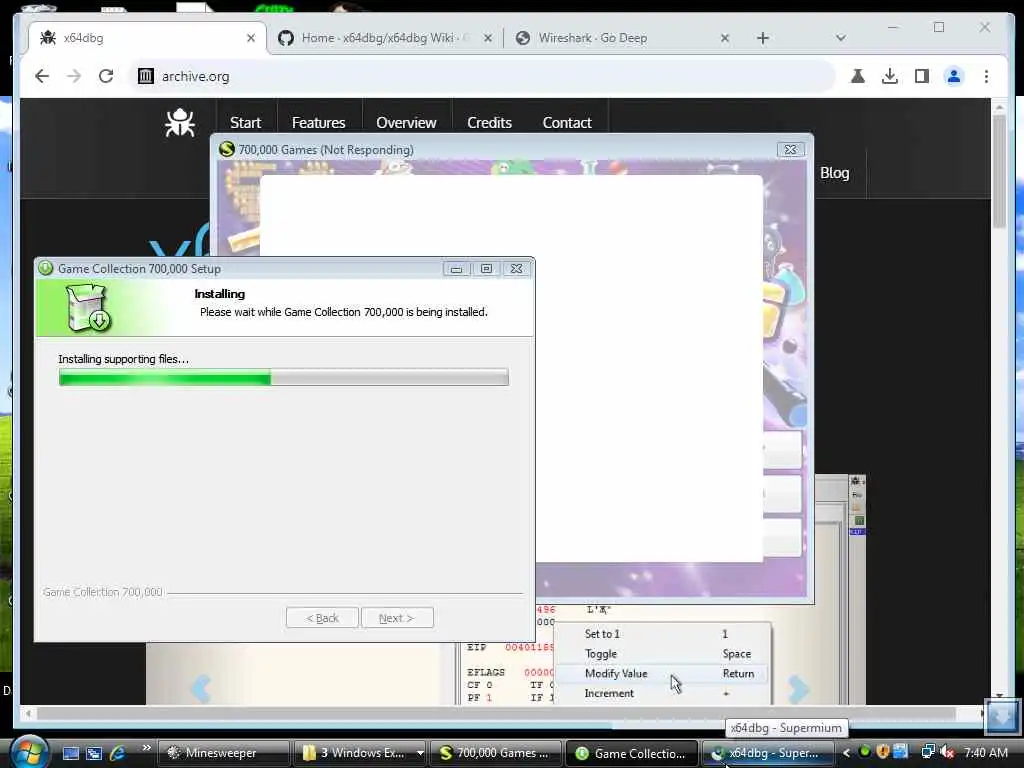
Task: Click the network tray icon
Action: click(x=928, y=752)
